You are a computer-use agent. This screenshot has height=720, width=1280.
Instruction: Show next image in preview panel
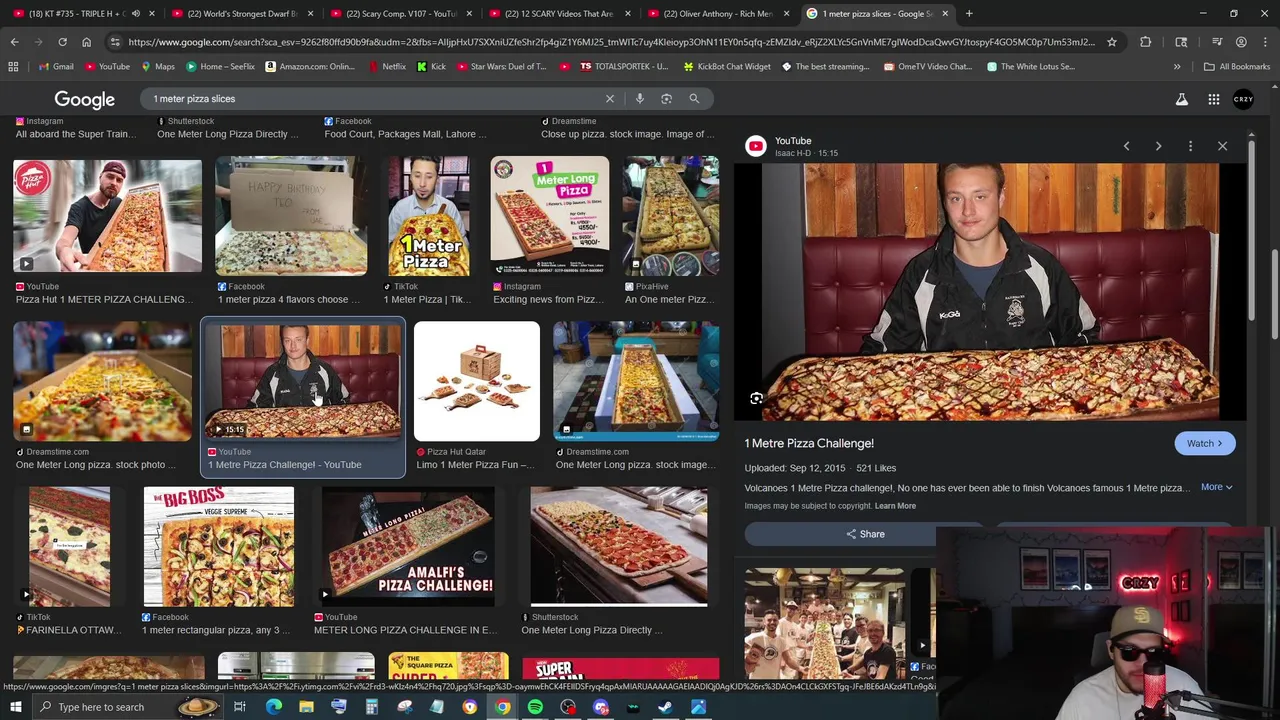[1158, 146]
